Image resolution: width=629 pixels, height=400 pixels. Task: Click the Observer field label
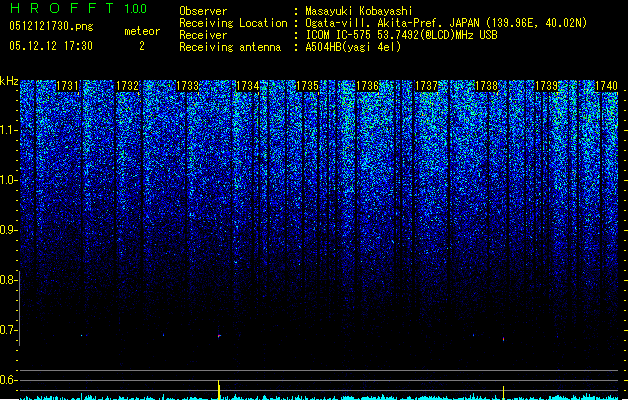[203, 11]
